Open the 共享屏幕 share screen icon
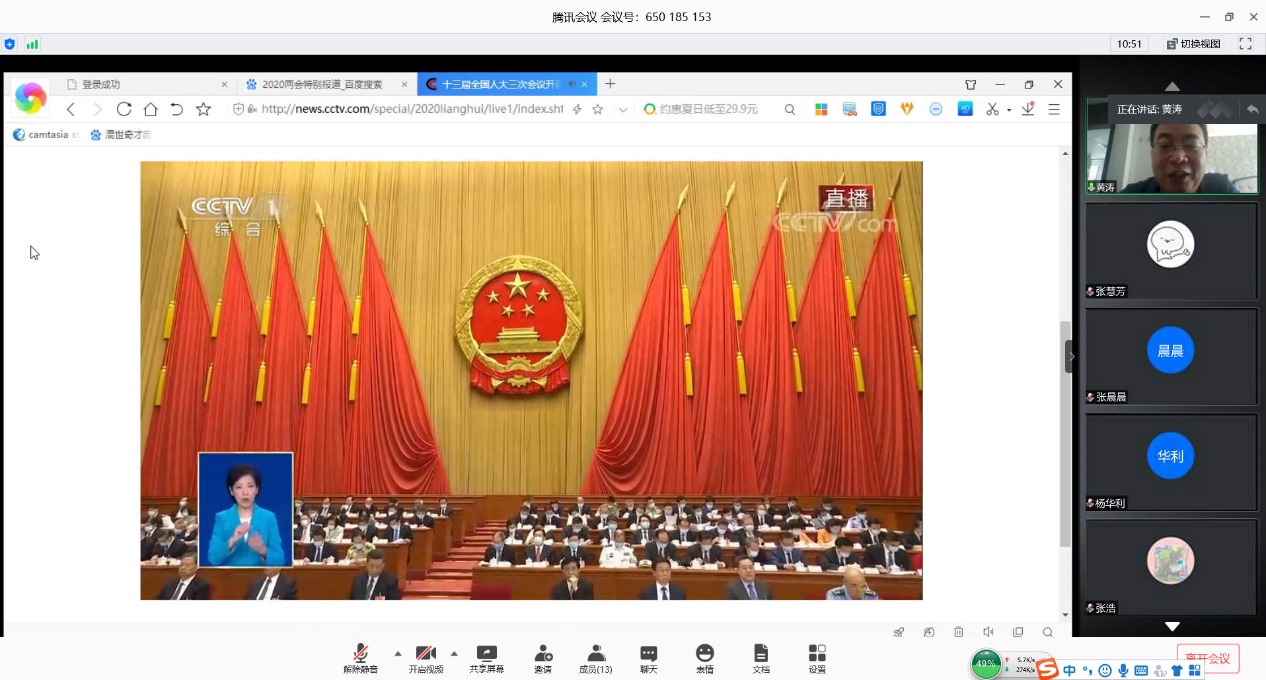Screen dimensions: 1266x680 (x=487, y=658)
